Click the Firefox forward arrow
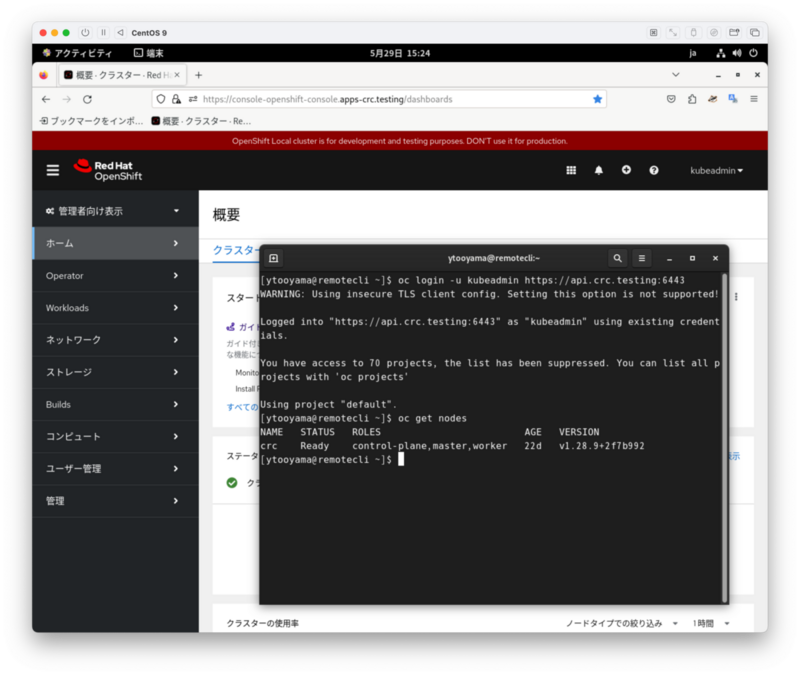The width and height of the screenshot is (800, 675). 66,99
